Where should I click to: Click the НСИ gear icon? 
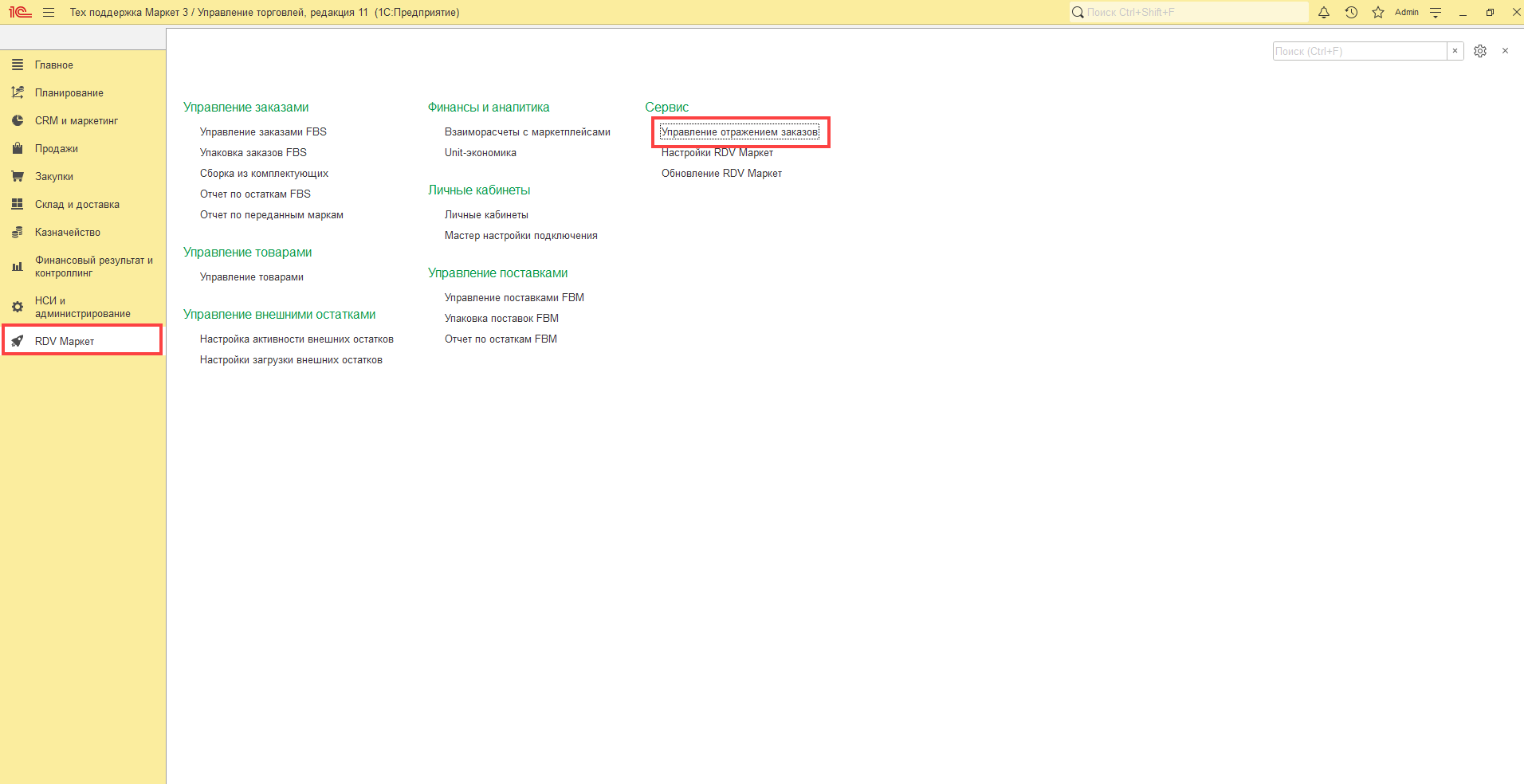click(x=18, y=307)
